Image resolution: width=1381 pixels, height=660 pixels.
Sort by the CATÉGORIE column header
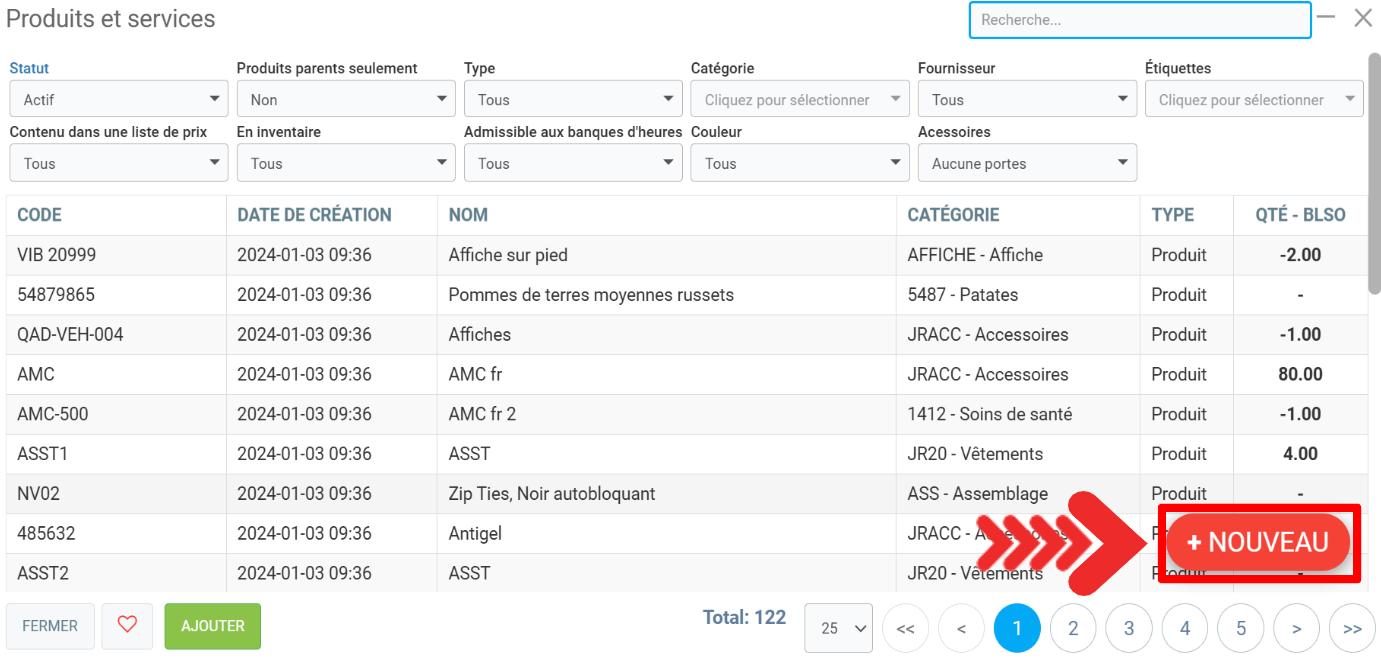953,215
